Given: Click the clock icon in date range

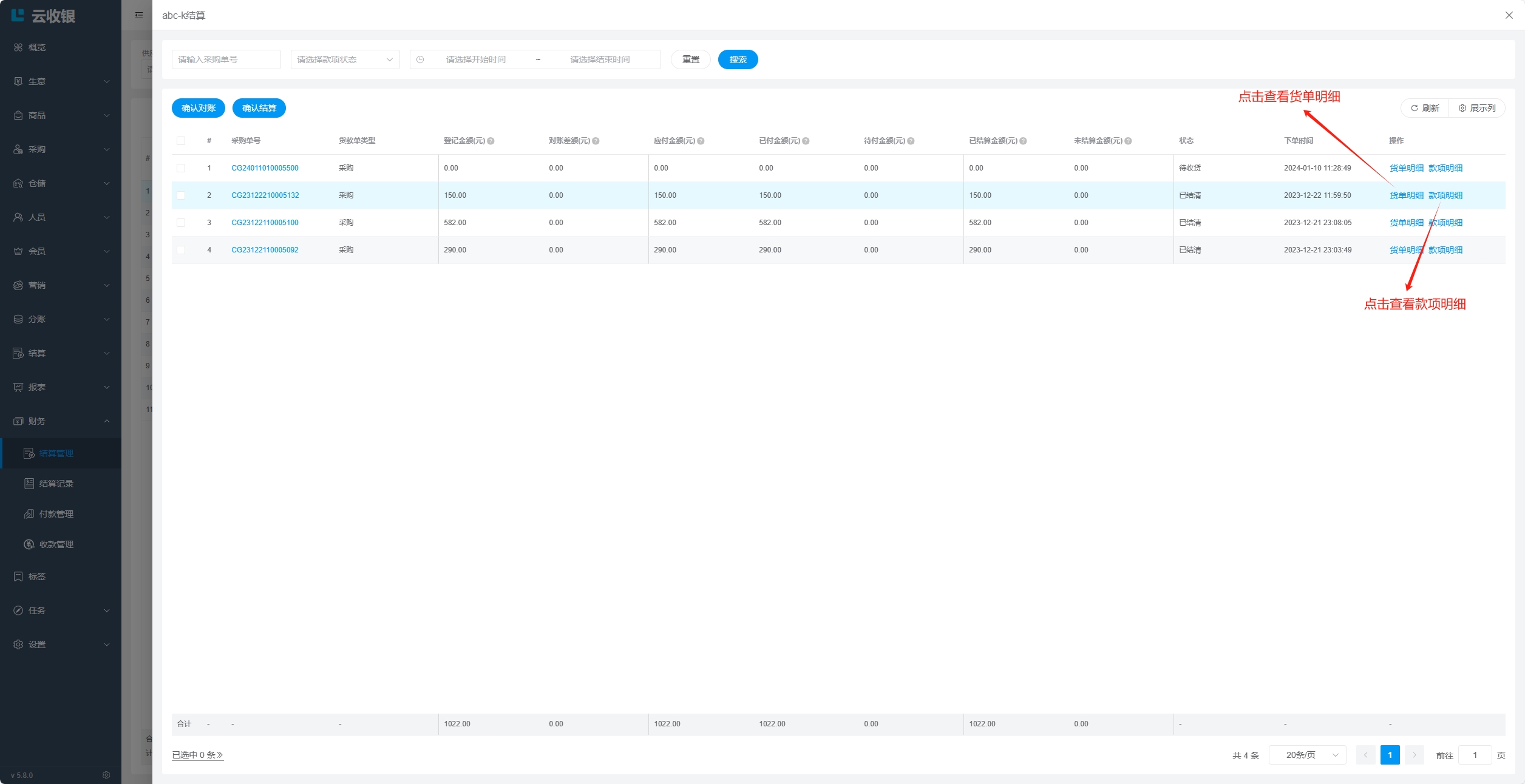Looking at the screenshot, I should tap(420, 59).
